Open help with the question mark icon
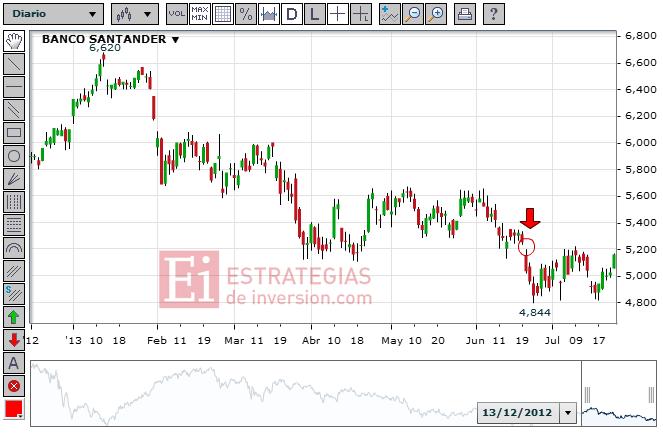 493,14
